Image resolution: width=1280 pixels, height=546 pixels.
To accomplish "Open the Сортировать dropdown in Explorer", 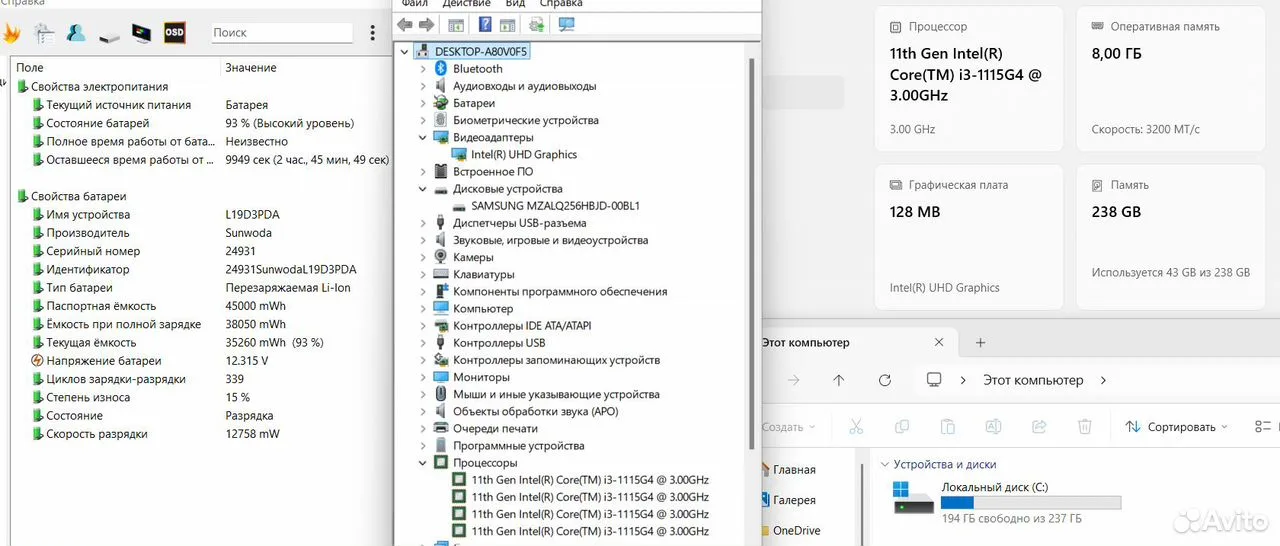I will [1176, 427].
